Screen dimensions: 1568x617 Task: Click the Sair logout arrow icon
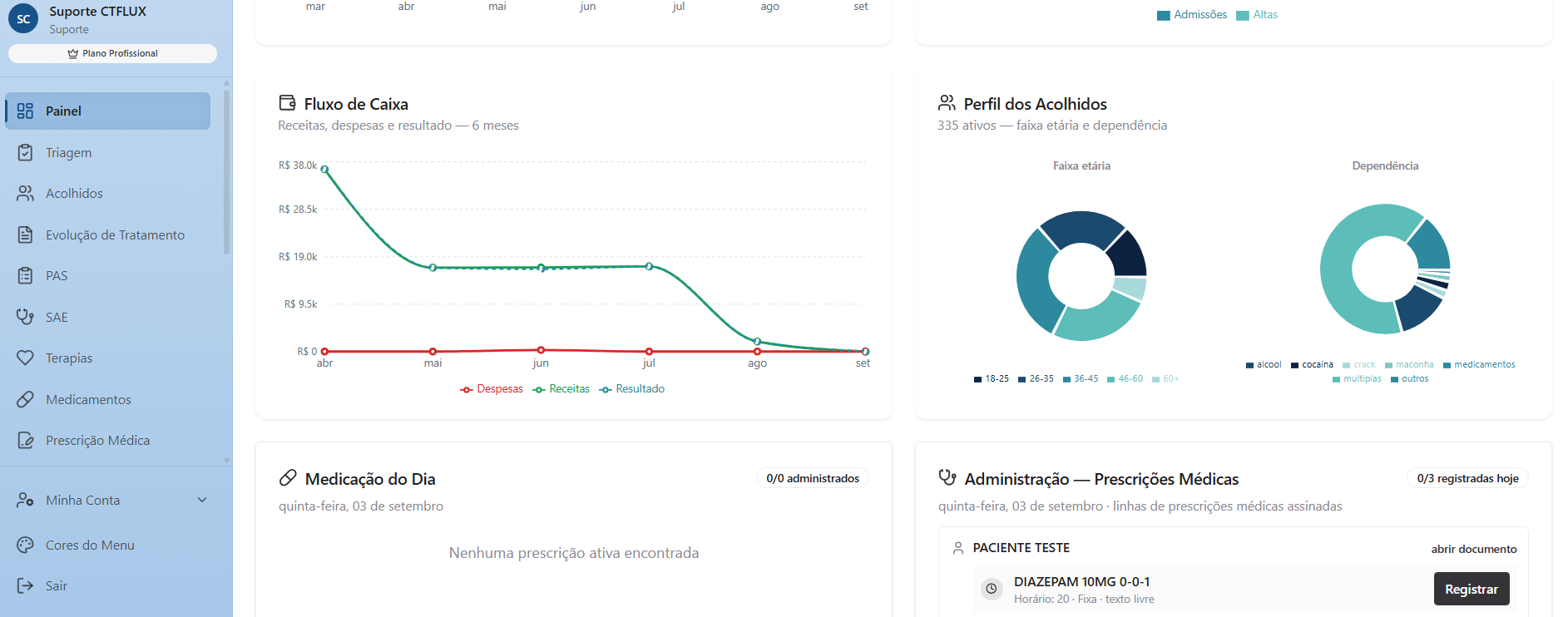25,586
